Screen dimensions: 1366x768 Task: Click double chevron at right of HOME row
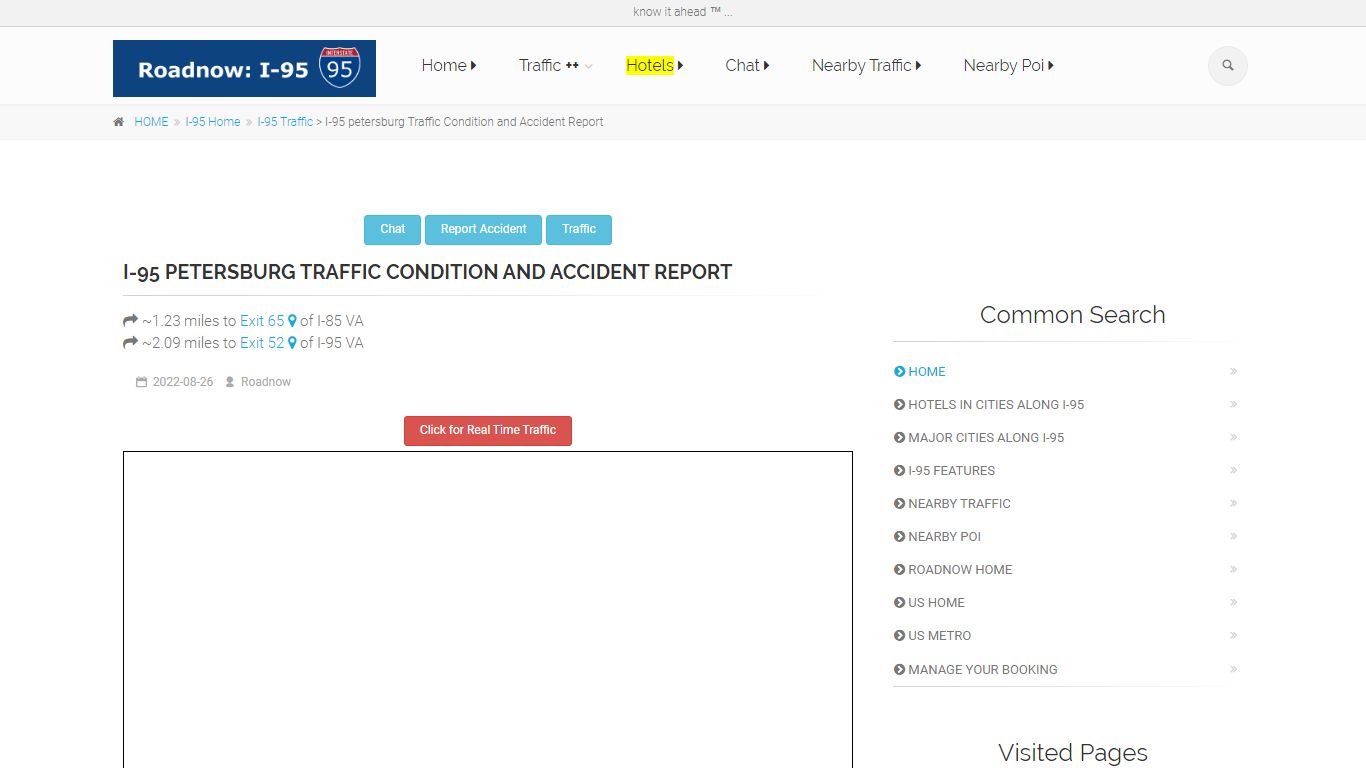pos(1234,372)
